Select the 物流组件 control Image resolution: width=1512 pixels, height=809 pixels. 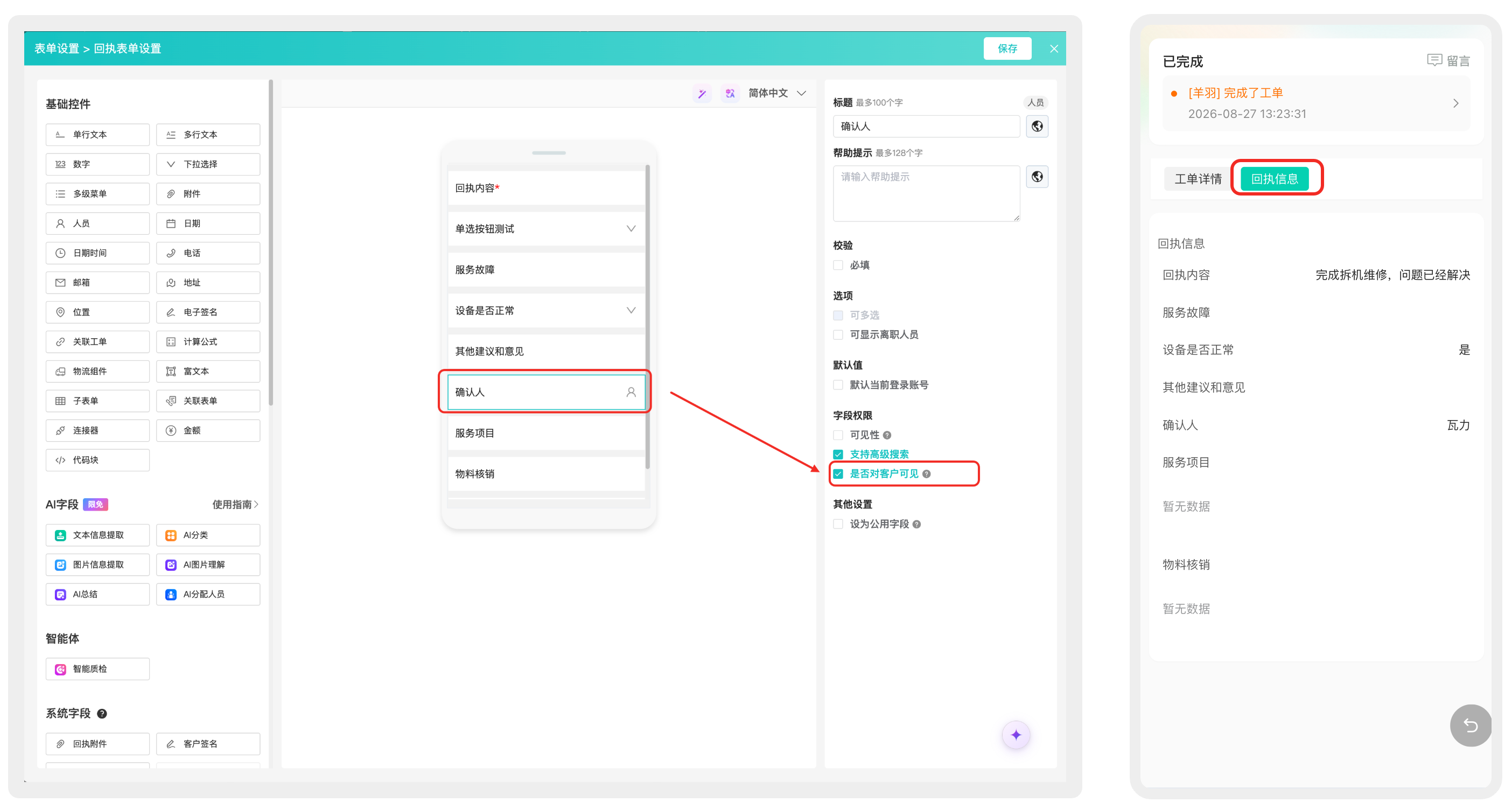coord(97,371)
